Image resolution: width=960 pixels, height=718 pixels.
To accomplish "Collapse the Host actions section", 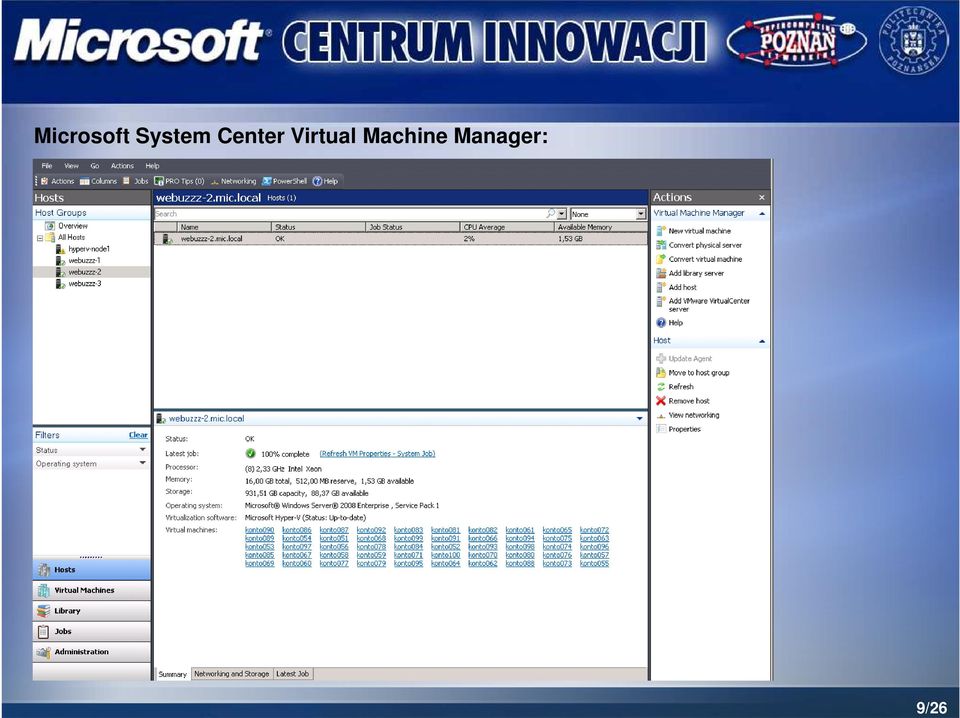I will (x=762, y=342).
